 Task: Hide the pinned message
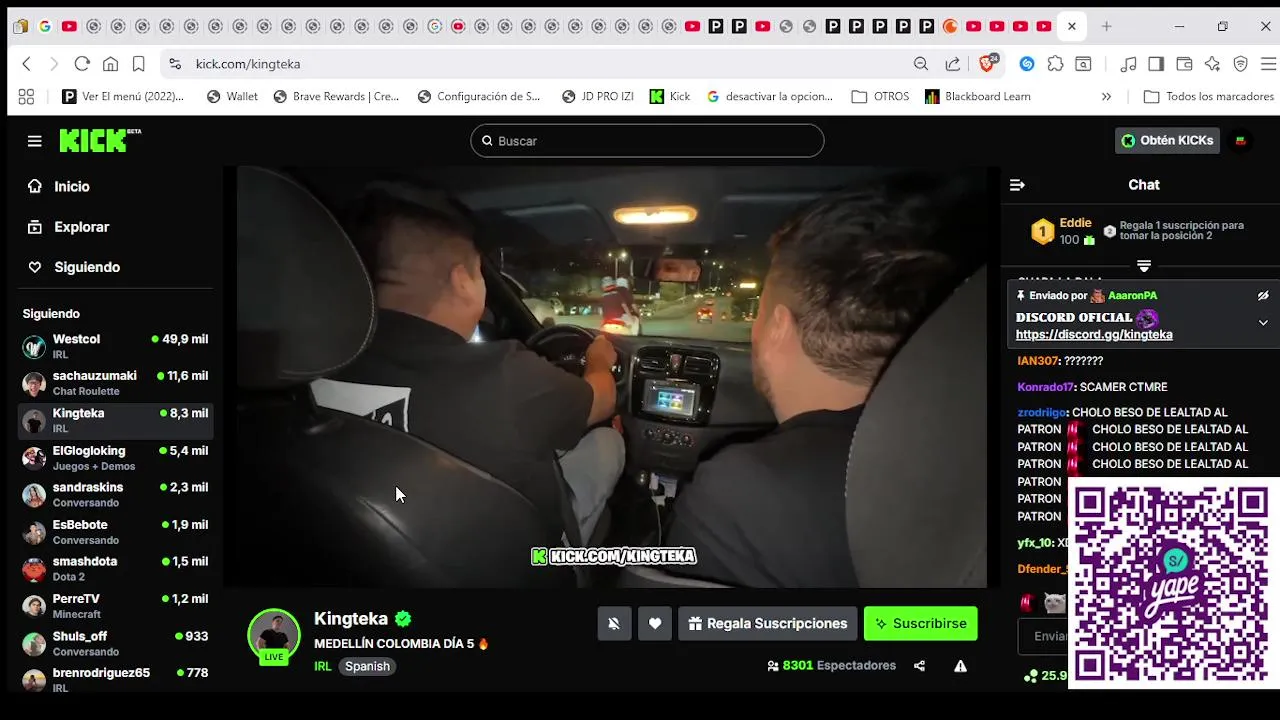1263,296
